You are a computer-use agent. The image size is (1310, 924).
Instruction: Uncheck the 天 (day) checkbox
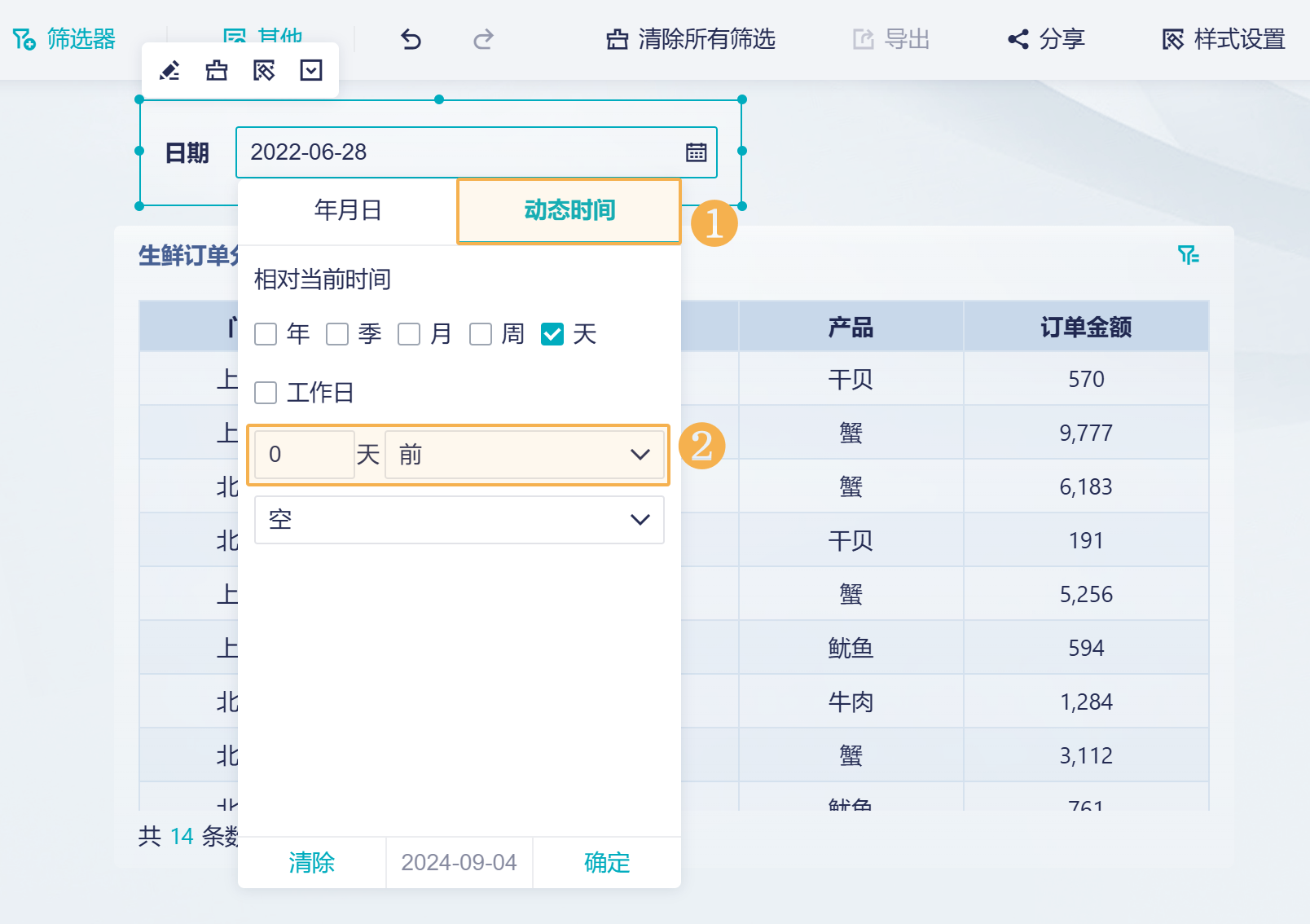click(552, 334)
